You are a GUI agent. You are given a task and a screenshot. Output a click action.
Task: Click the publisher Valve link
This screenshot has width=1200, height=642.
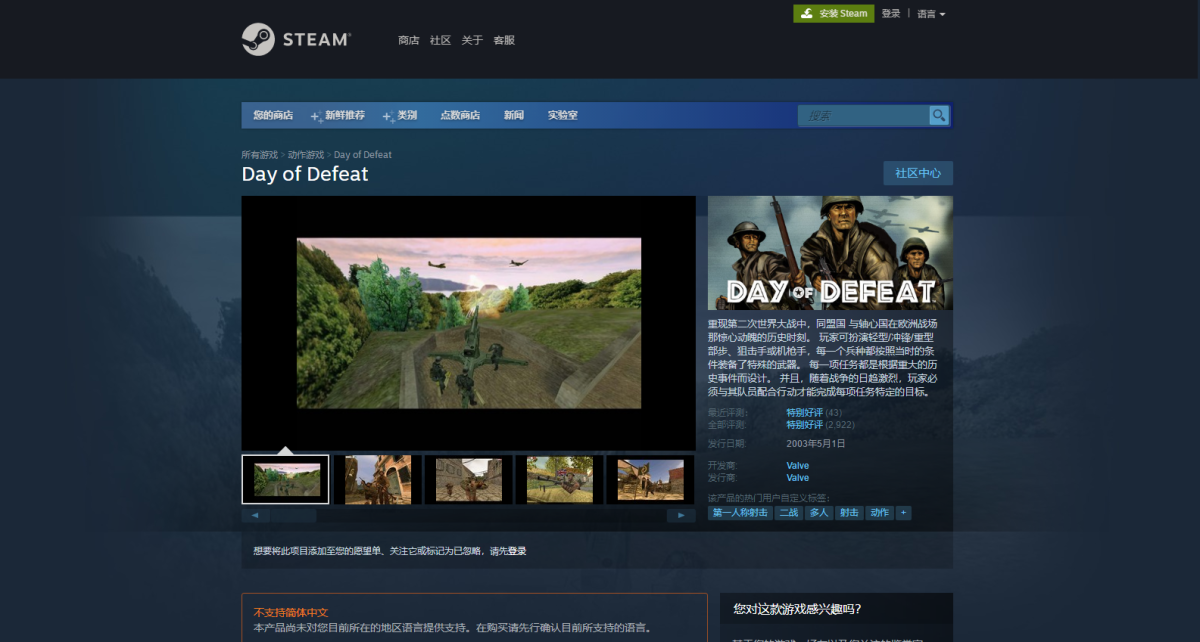(798, 478)
